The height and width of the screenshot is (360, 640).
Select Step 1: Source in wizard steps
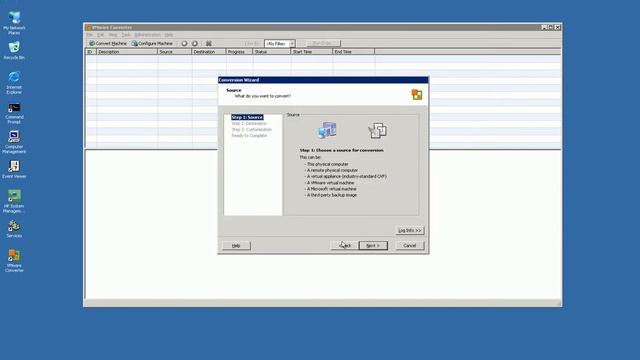pos(247,117)
